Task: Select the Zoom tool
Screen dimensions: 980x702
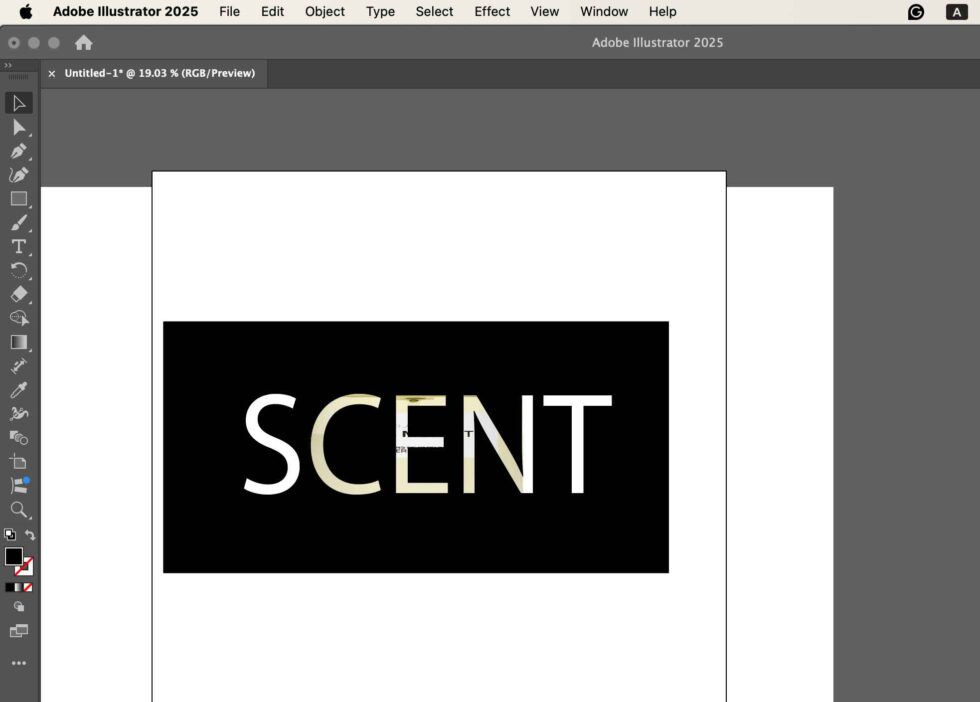Action: click(x=18, y=510)
